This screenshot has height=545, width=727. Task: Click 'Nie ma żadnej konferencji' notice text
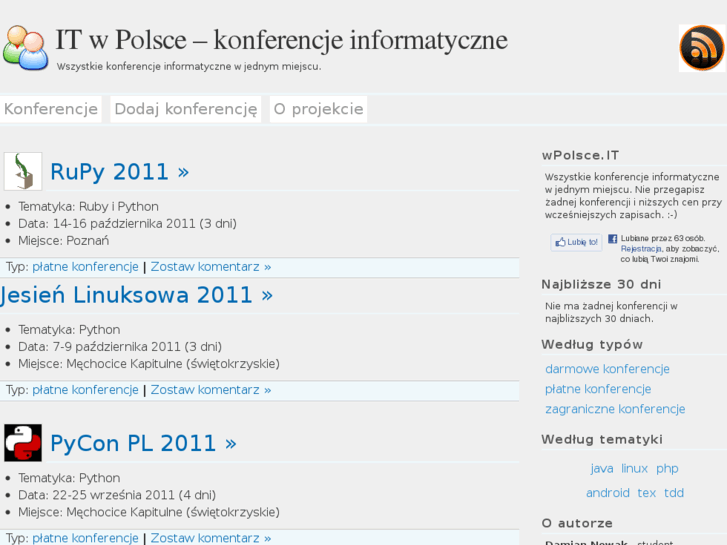coord(611,313)
